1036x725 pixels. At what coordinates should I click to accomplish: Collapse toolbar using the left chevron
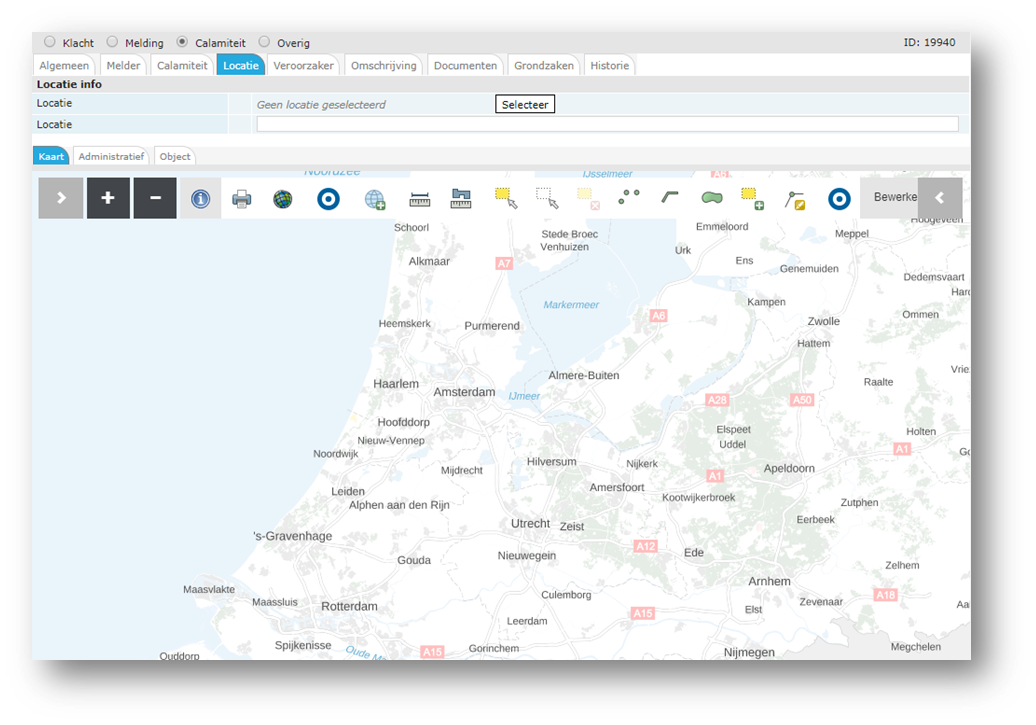click(x=940, y=198)
